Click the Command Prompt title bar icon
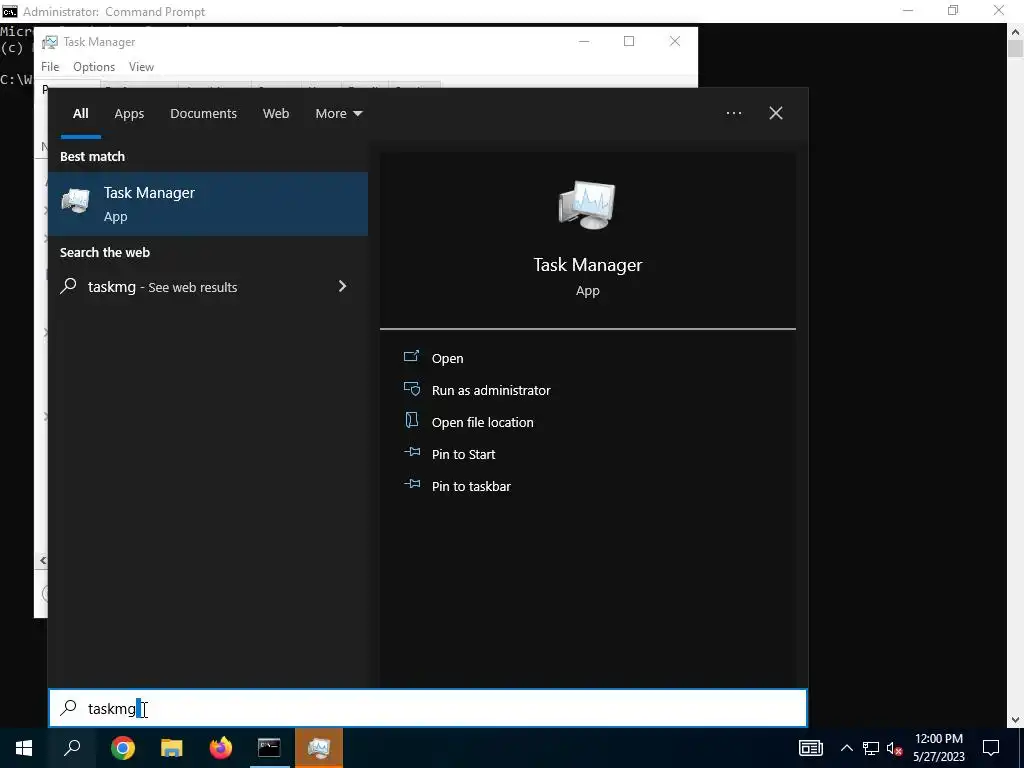This screenshot has height=768, width=1024. 10,11
